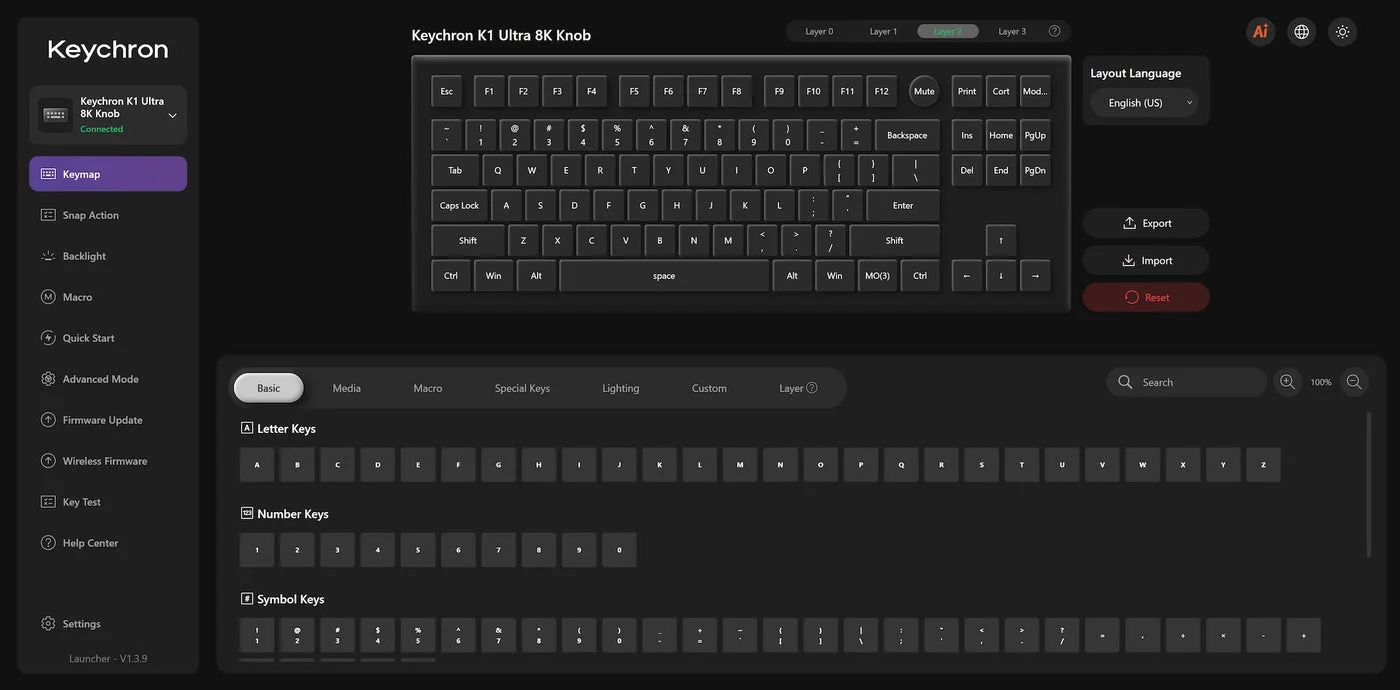Select the Lighting keycode tab
Image resolution: width=1400 pixels, height=690 pixels.
tap(621, 388)
